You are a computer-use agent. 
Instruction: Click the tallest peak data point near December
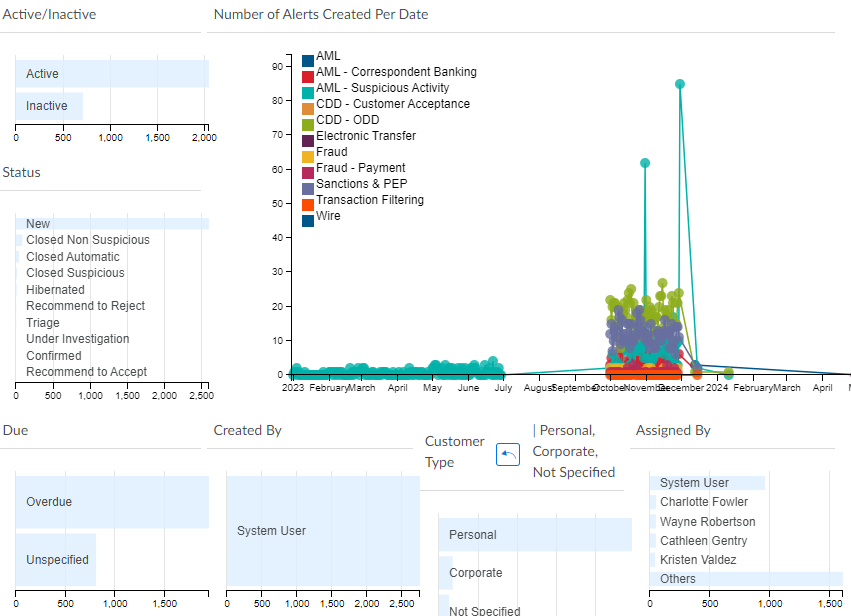click(x=682, y=84)
